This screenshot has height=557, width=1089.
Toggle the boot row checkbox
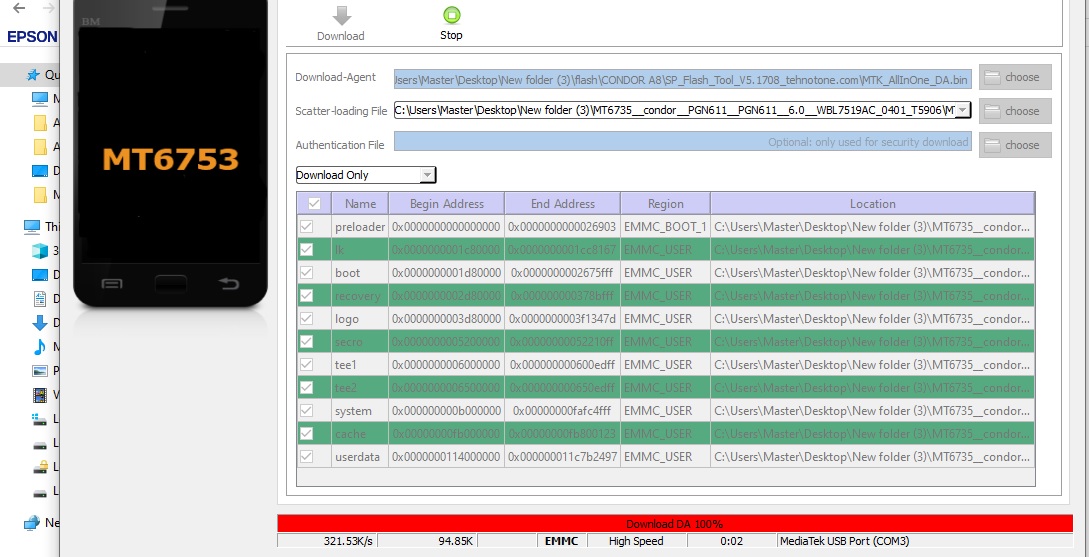click(x=306, y=272)
